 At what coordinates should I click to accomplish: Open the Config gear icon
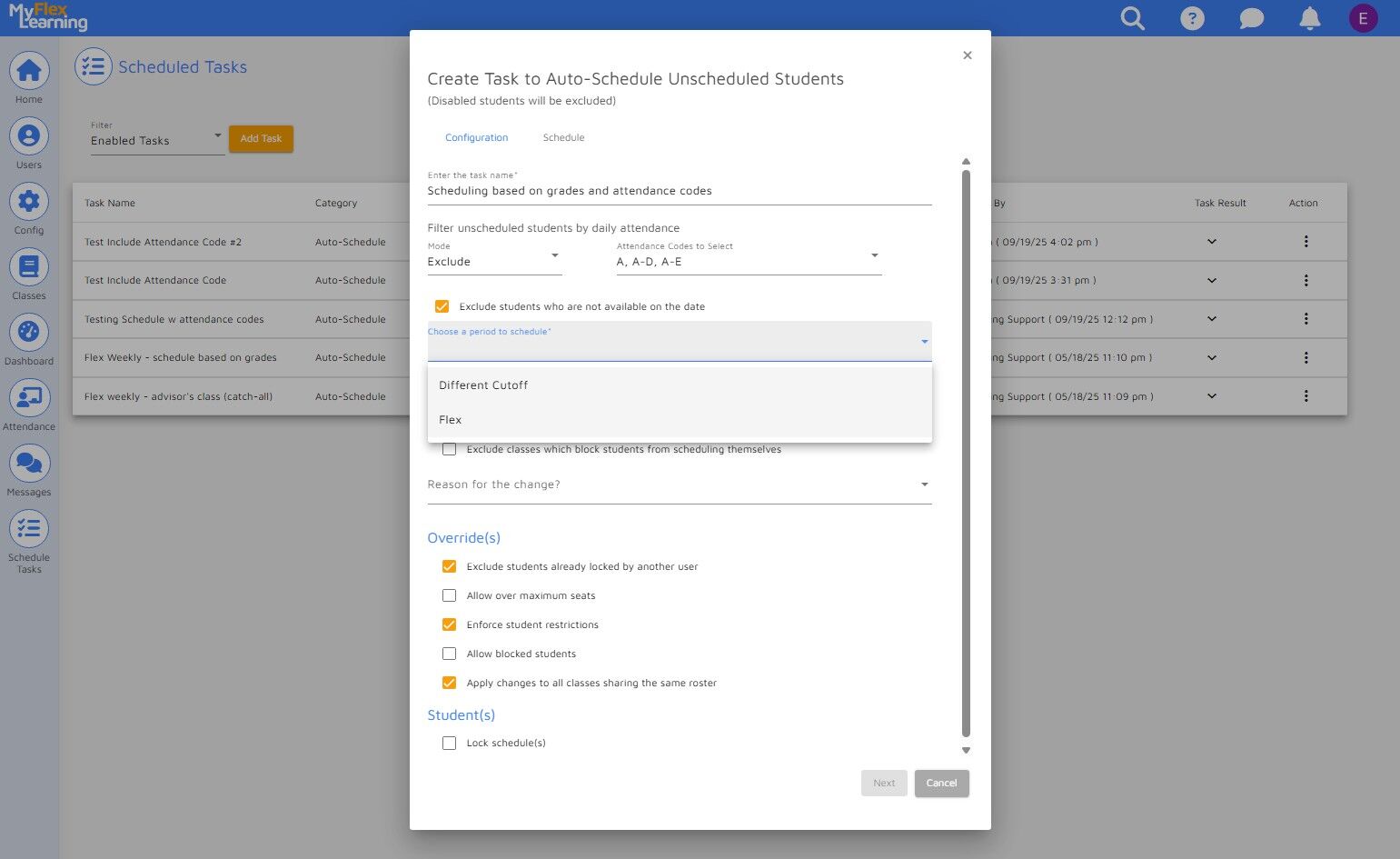29,202
